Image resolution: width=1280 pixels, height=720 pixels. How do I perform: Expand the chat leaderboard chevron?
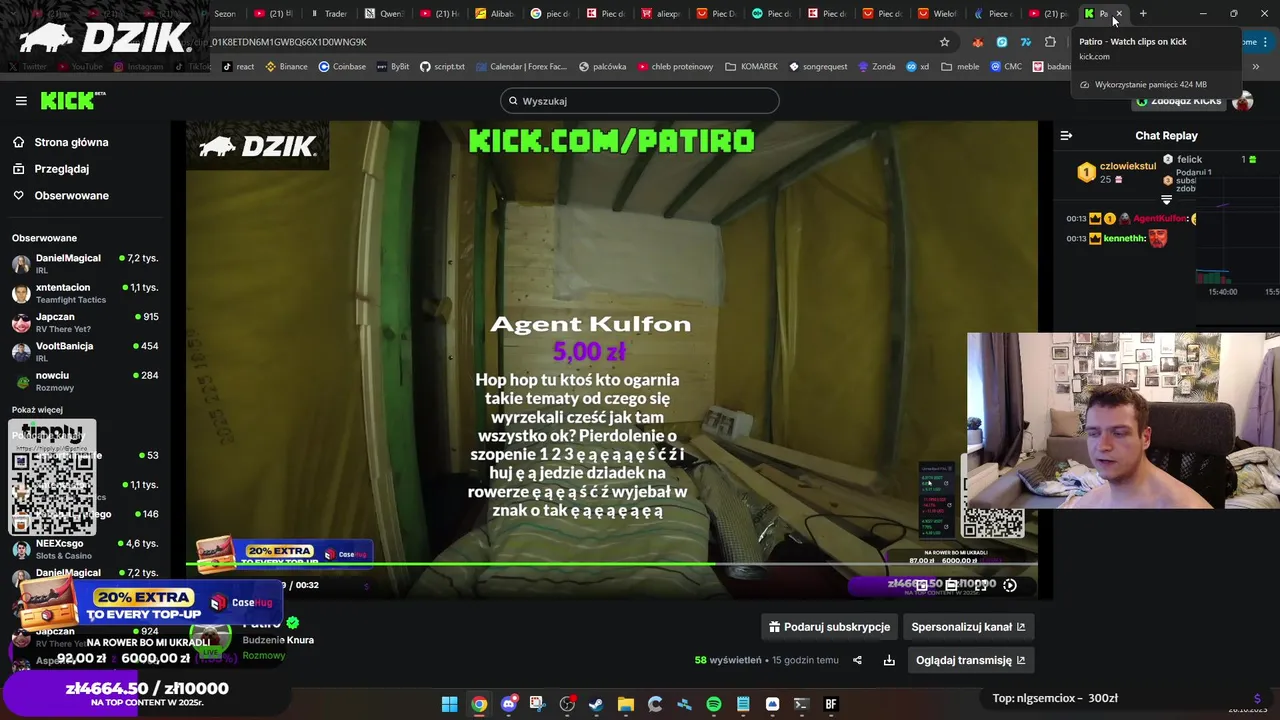1166,200
